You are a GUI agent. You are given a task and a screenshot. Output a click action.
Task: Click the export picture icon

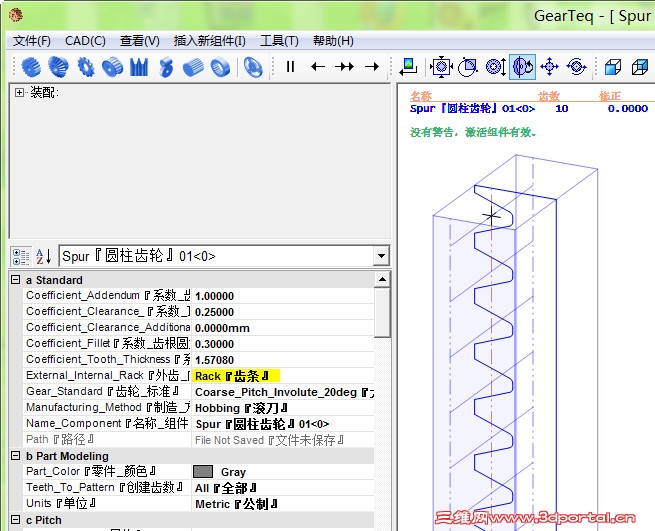pos(408,67)
